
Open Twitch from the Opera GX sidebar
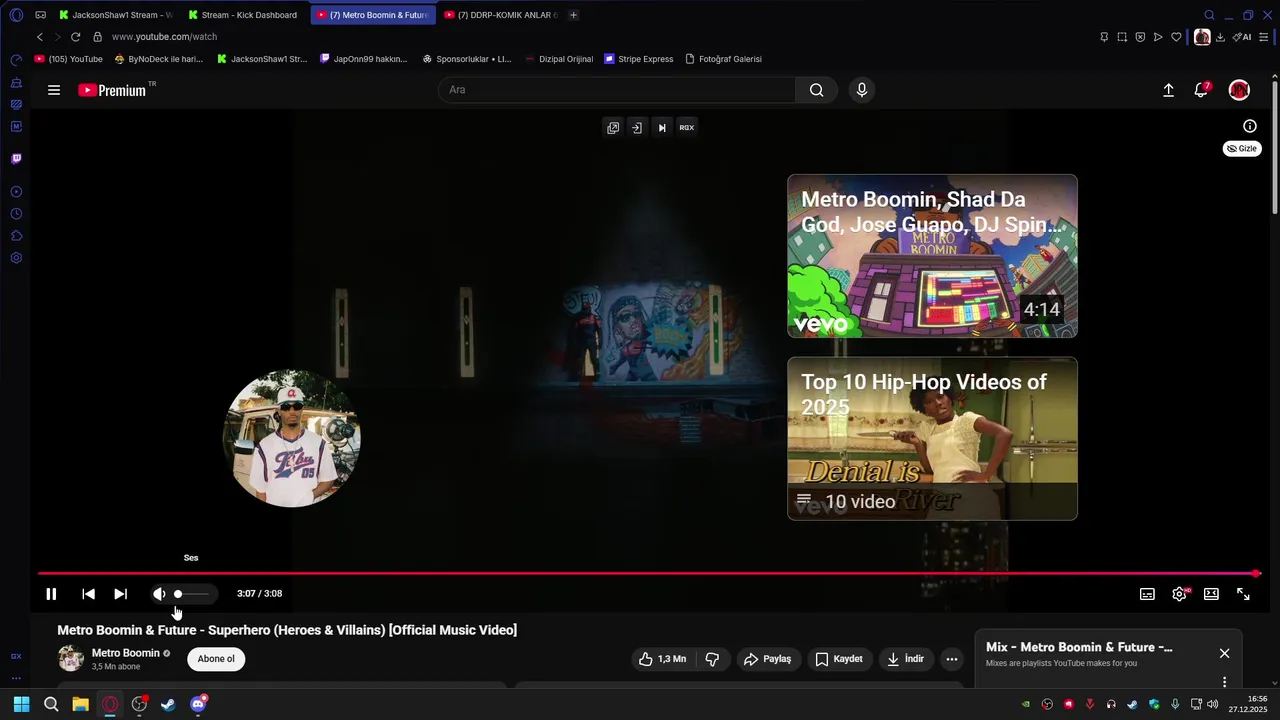[16, 159]
